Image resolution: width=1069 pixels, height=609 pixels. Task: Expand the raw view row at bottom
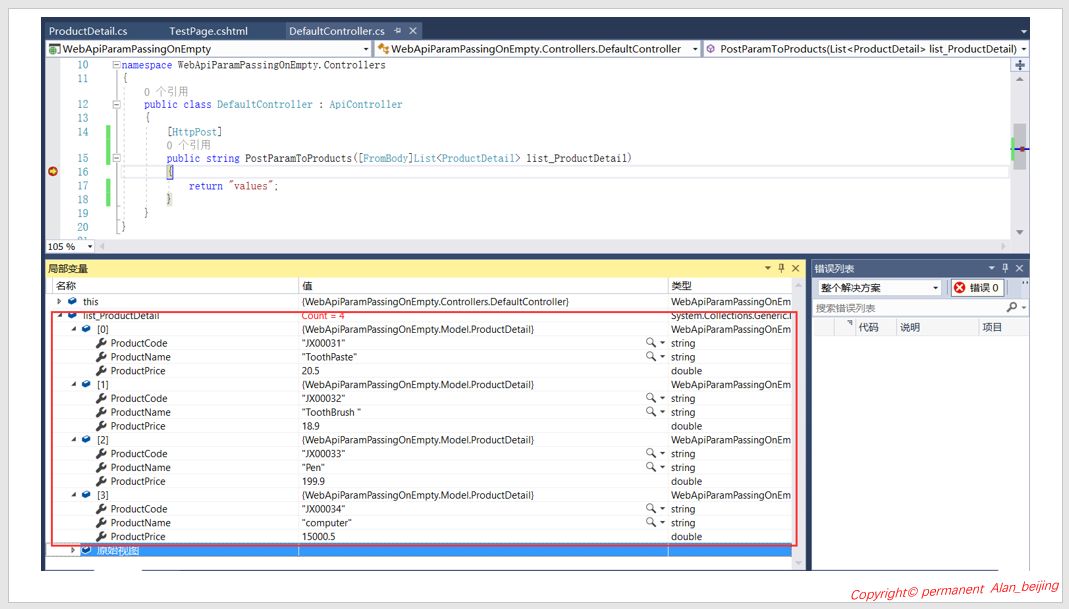73,550
